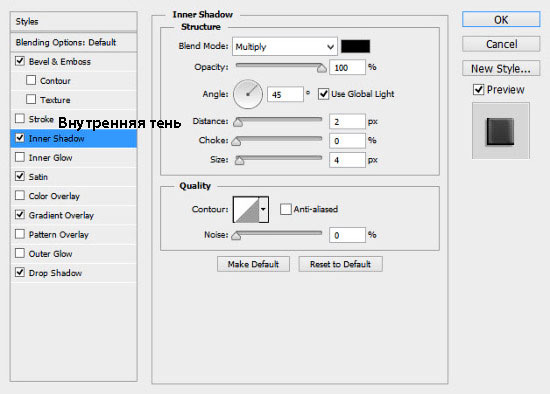
Task: Uncheck Use Global Light
Action: click(323, 94)
